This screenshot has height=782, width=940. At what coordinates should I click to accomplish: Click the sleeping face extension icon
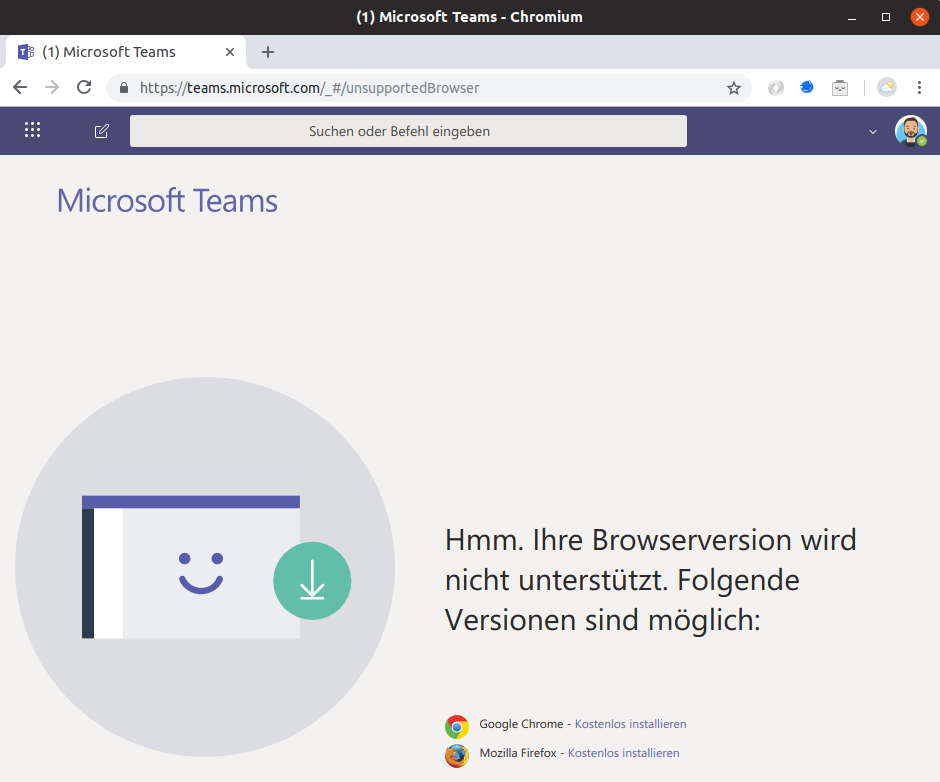pos(840,88)
